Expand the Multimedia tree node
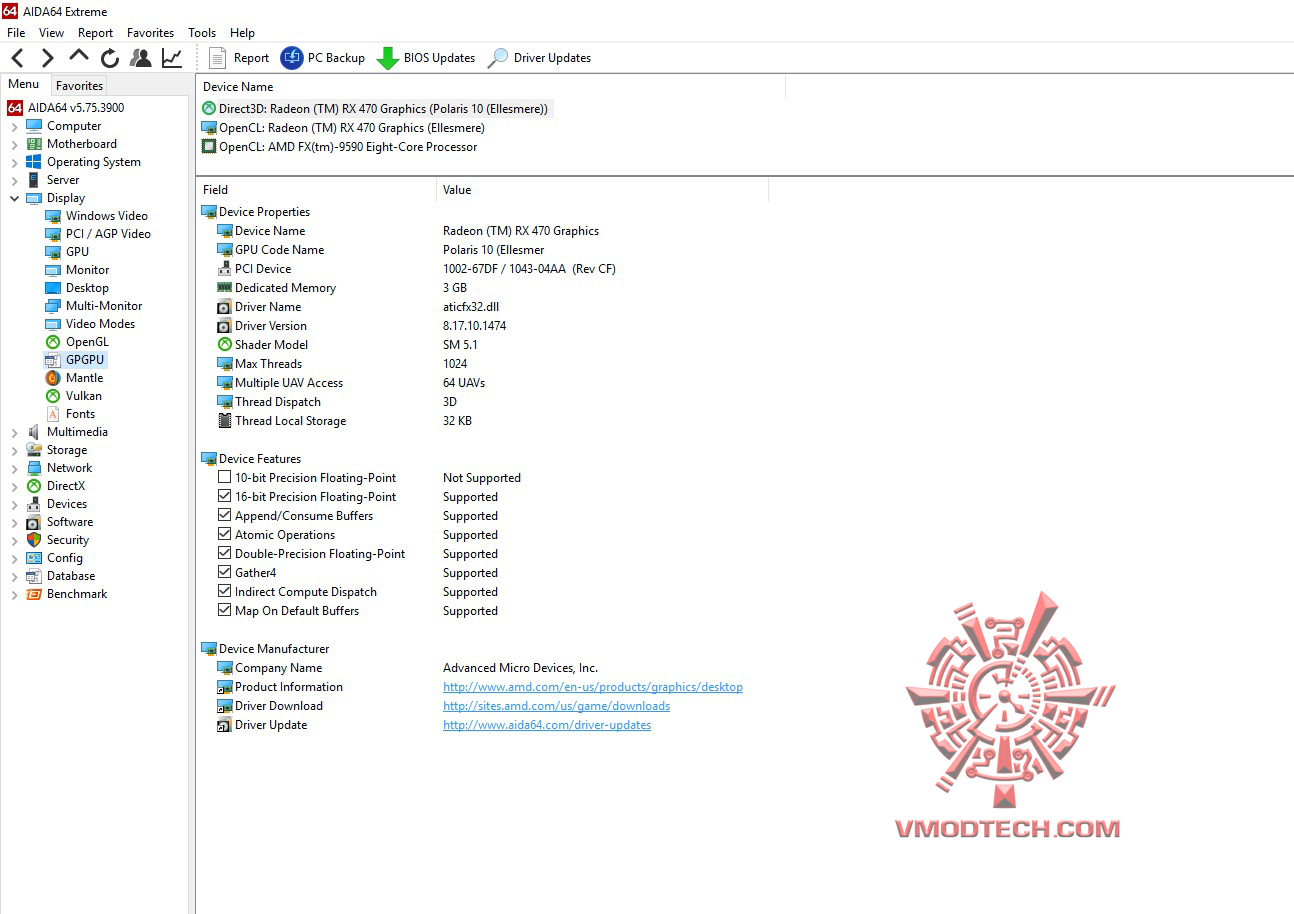The image size is (1294, 914). point(14,432)
